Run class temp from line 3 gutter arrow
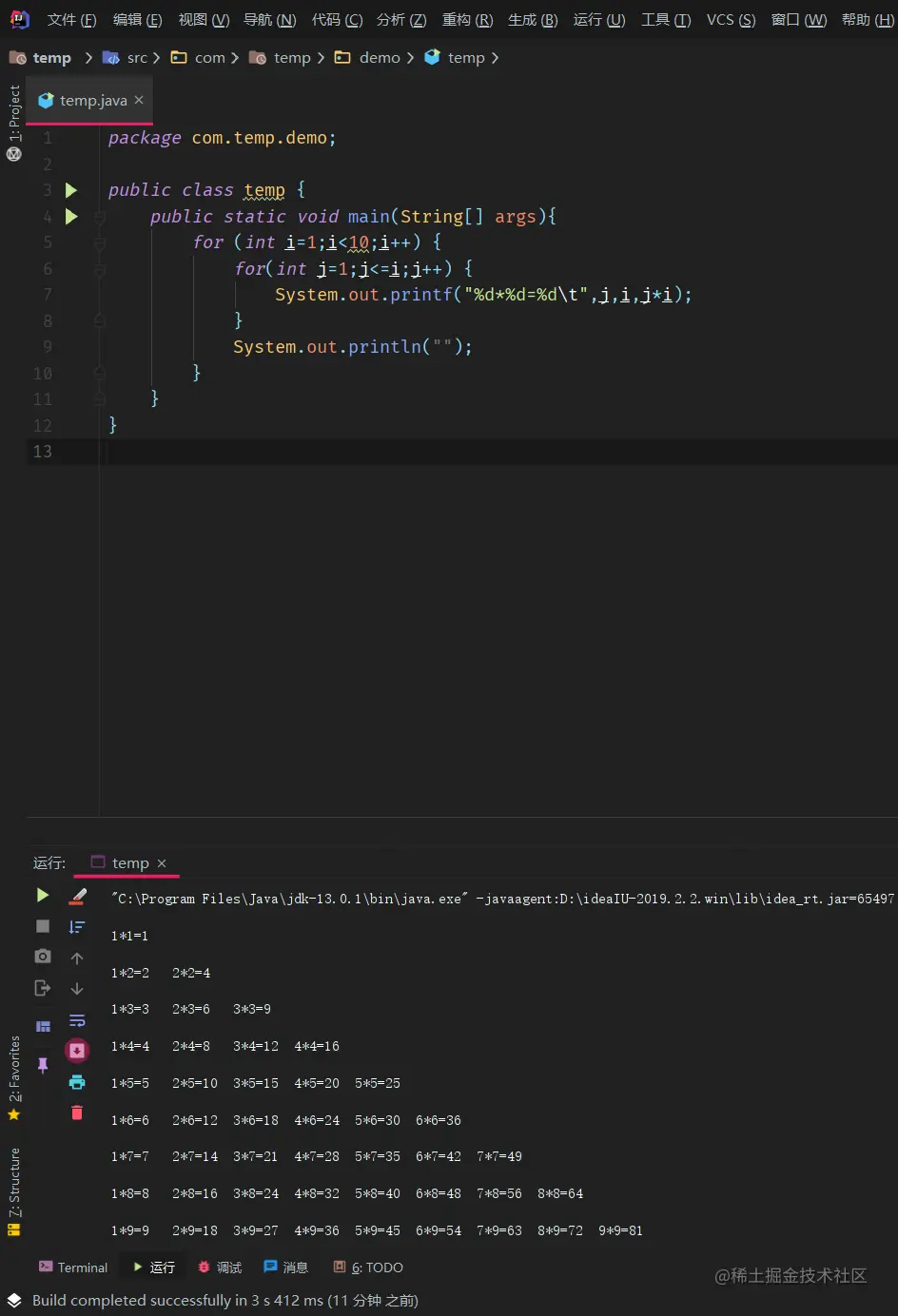 pos(71,190)
